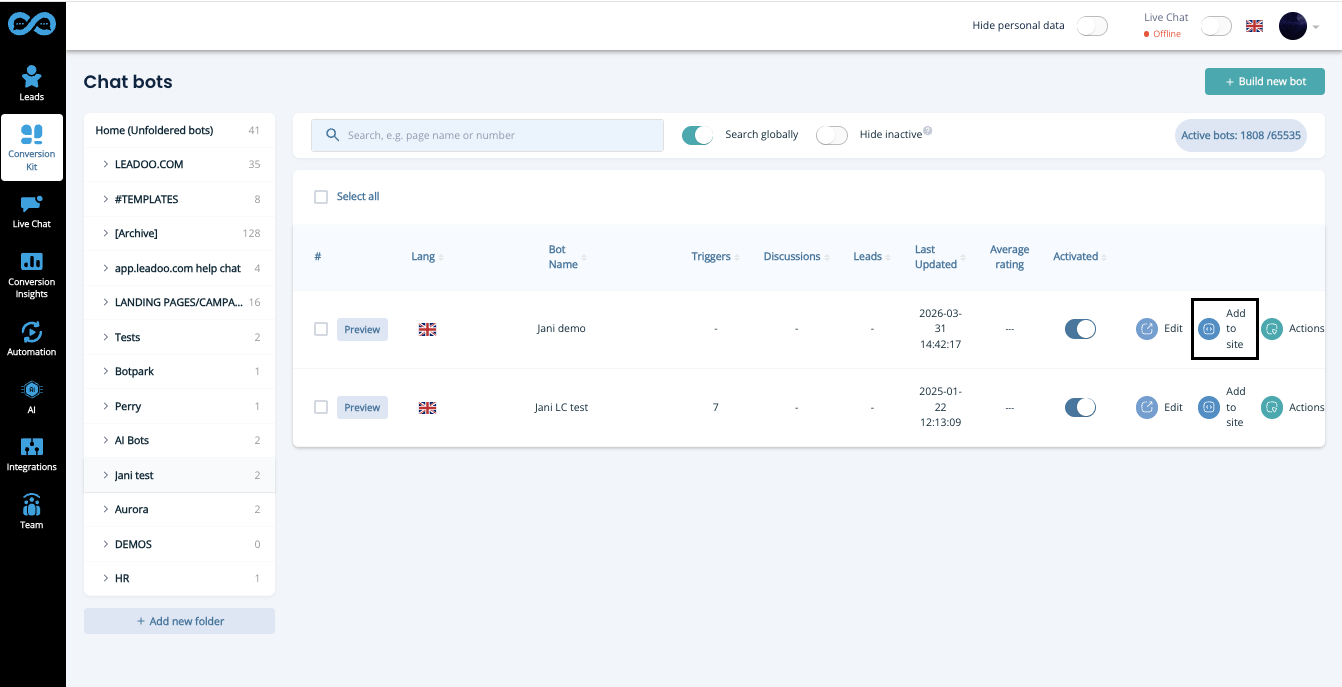Open Conversion Insights in the sidebar
Viewport: 1342px width, 687px height.
(x=32, y=275)
